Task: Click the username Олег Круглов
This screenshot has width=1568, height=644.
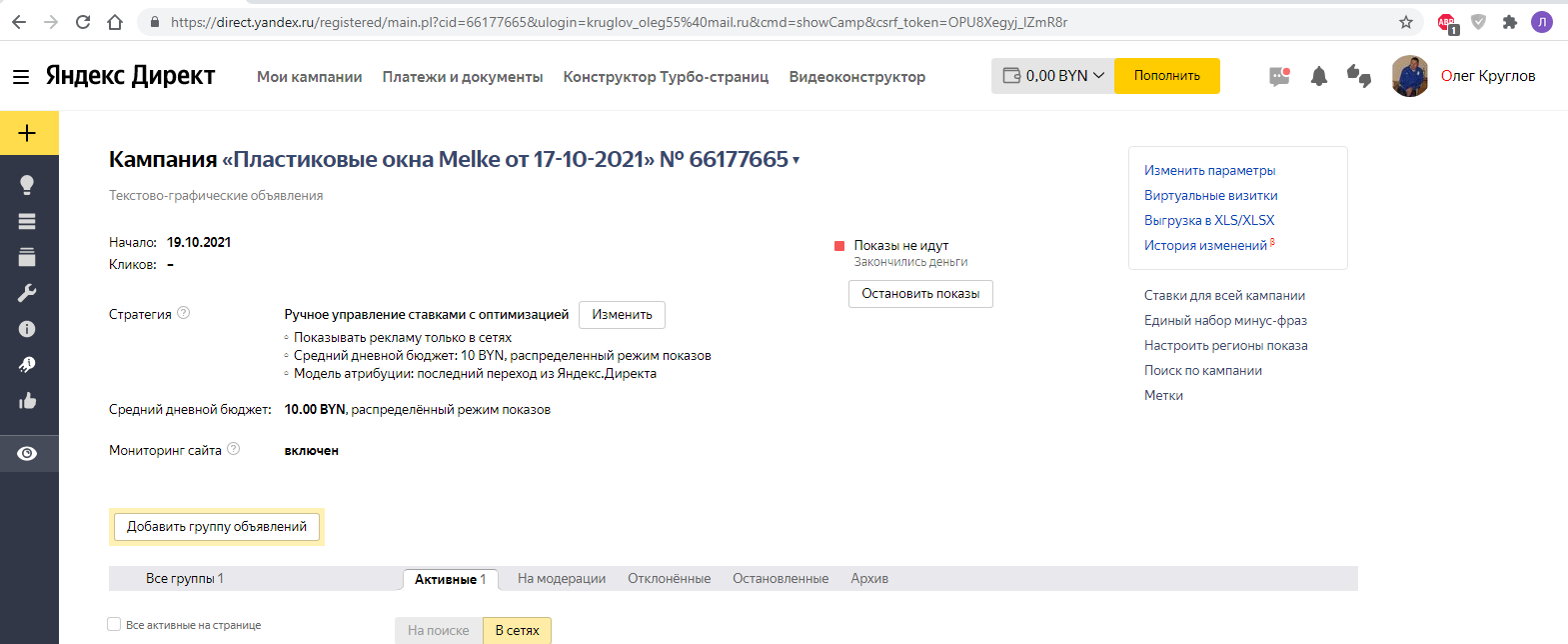Action: click(x=1488, y=76)
